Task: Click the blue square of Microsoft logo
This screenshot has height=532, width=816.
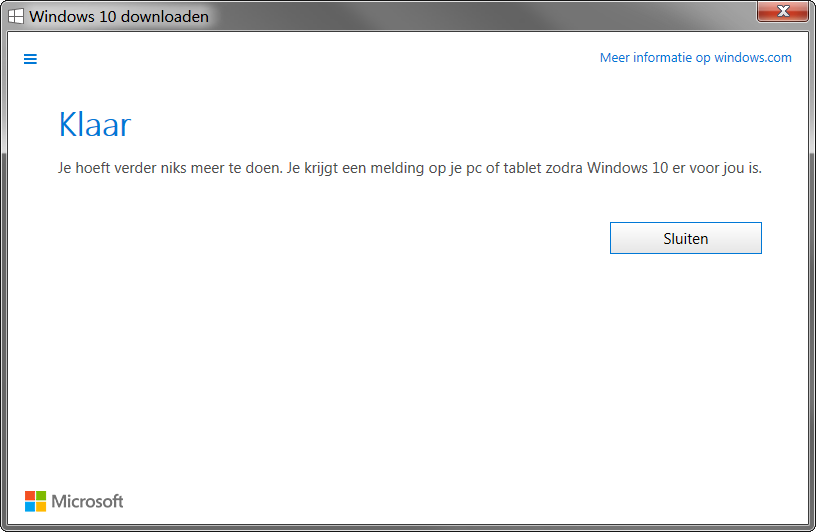Action: click(30, 507)
